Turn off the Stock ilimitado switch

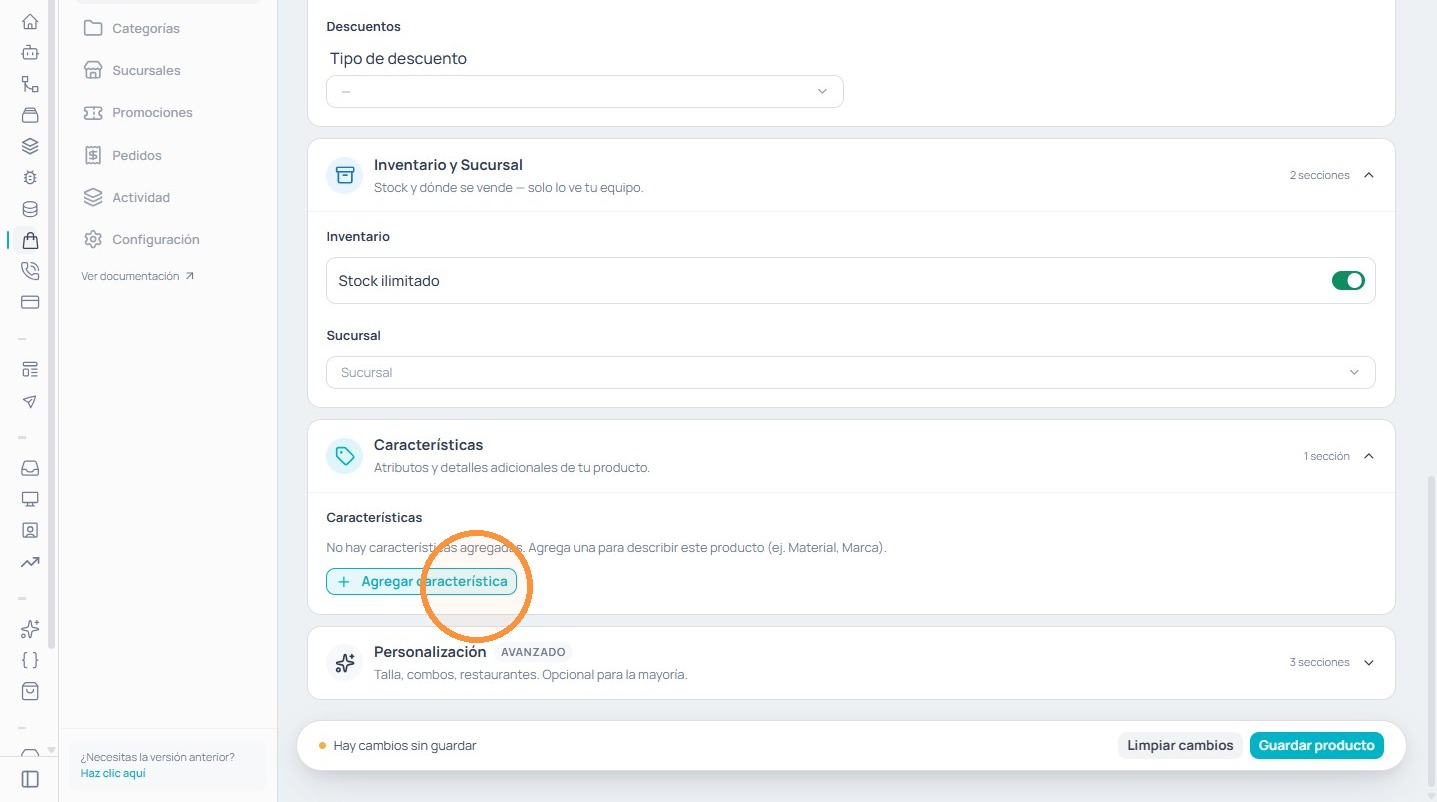pos(1348,281)
